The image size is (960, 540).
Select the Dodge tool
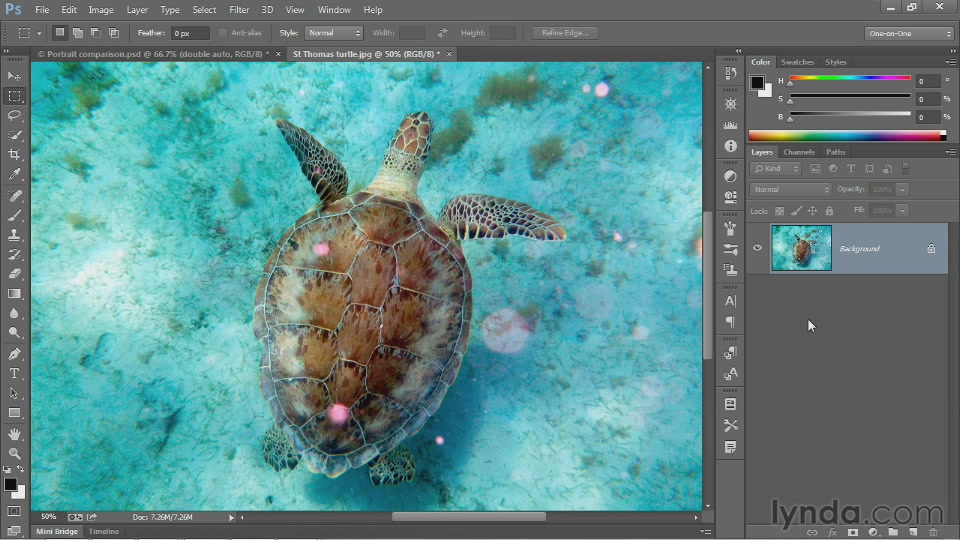pos(14,332)
